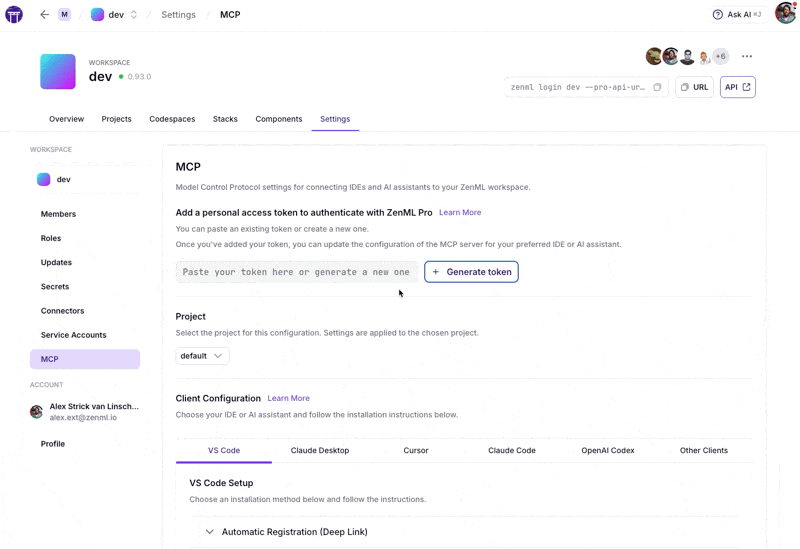This screenshot has height=549, width=800.
Task: Select the Claude Code client tab
Action: 512,451
